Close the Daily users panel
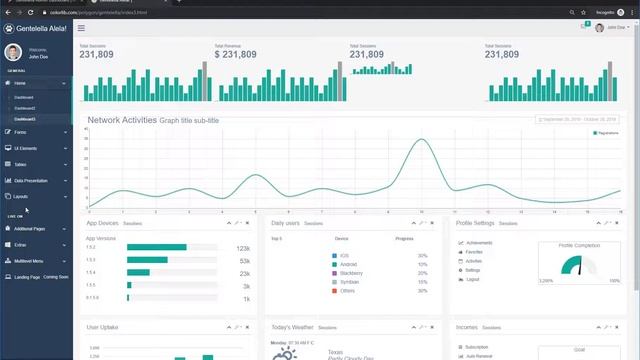 432,223
